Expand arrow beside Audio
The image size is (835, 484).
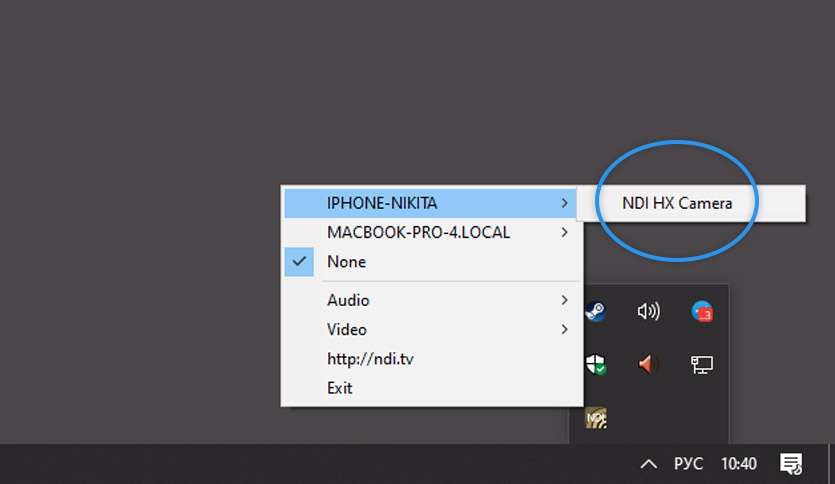click(564, 300)
